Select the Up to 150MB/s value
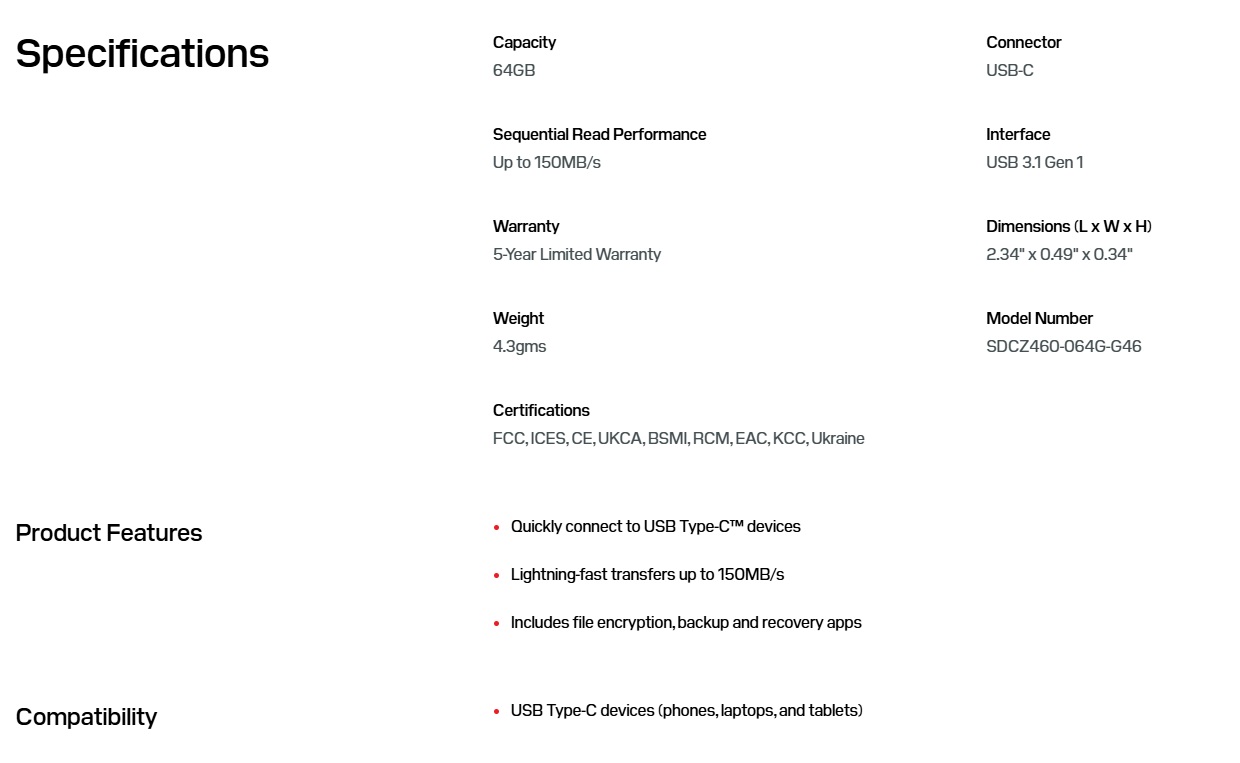 tap(546, 162)
